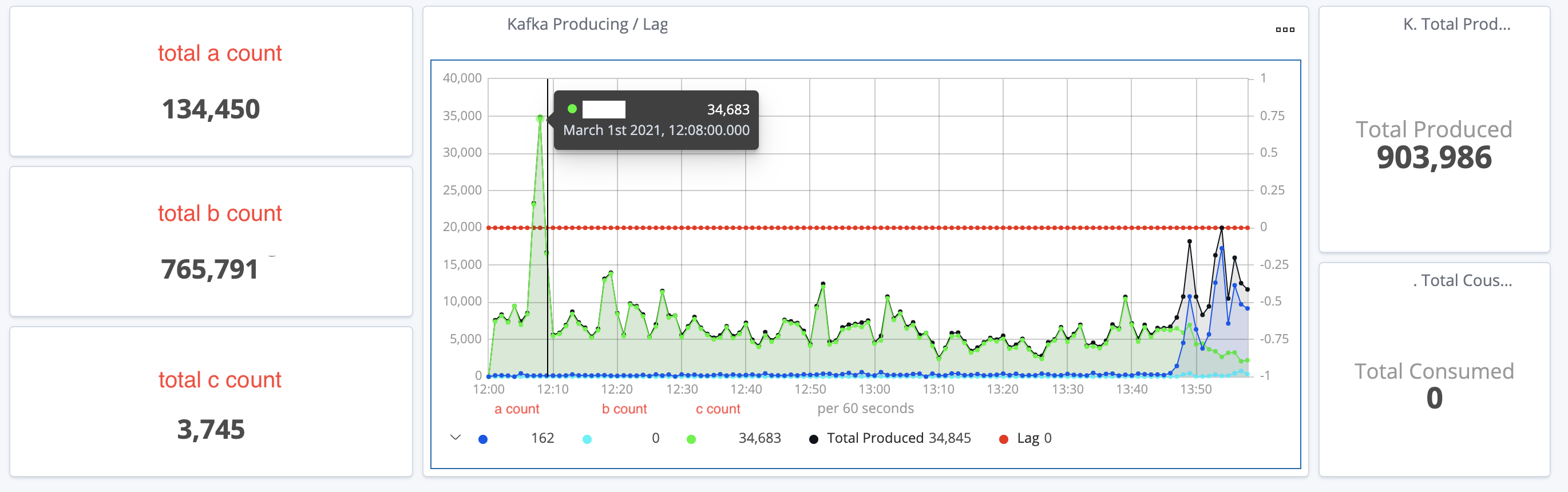Viewport: 1568px width, 492px height.
Task: Click the 13:00 x-axis tick label
Action: [874, 389]
